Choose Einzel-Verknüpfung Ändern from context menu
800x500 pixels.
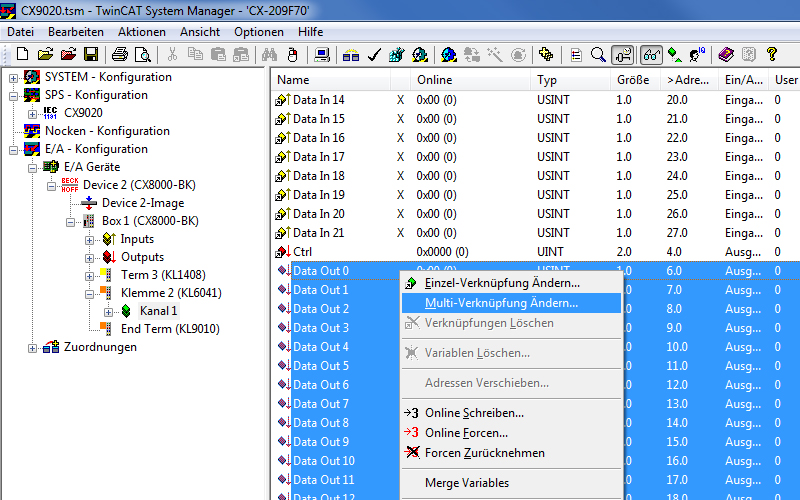[511, 283]
